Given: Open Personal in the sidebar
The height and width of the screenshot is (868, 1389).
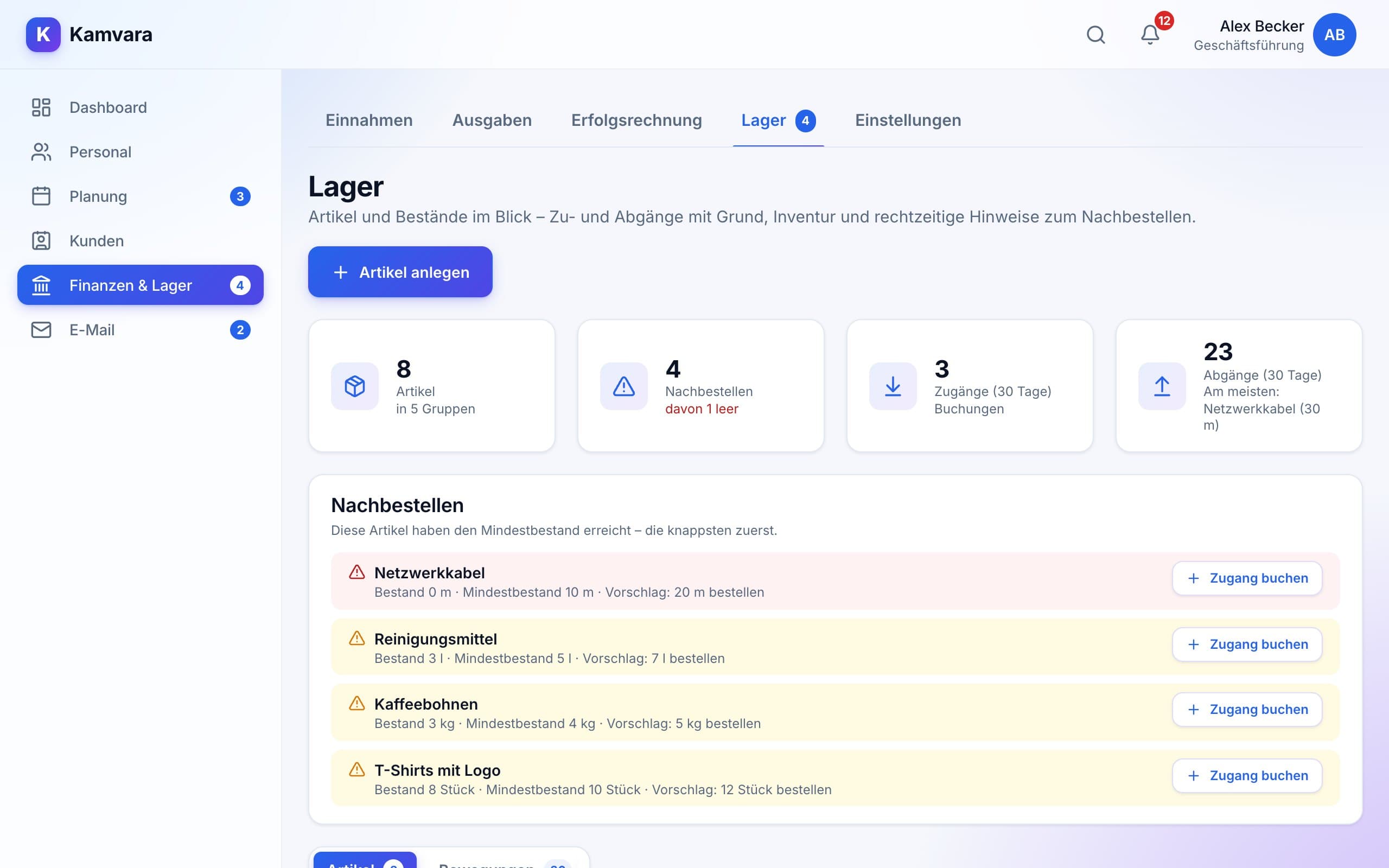Looking at the screenshot, I should click(x=141, y=152).
